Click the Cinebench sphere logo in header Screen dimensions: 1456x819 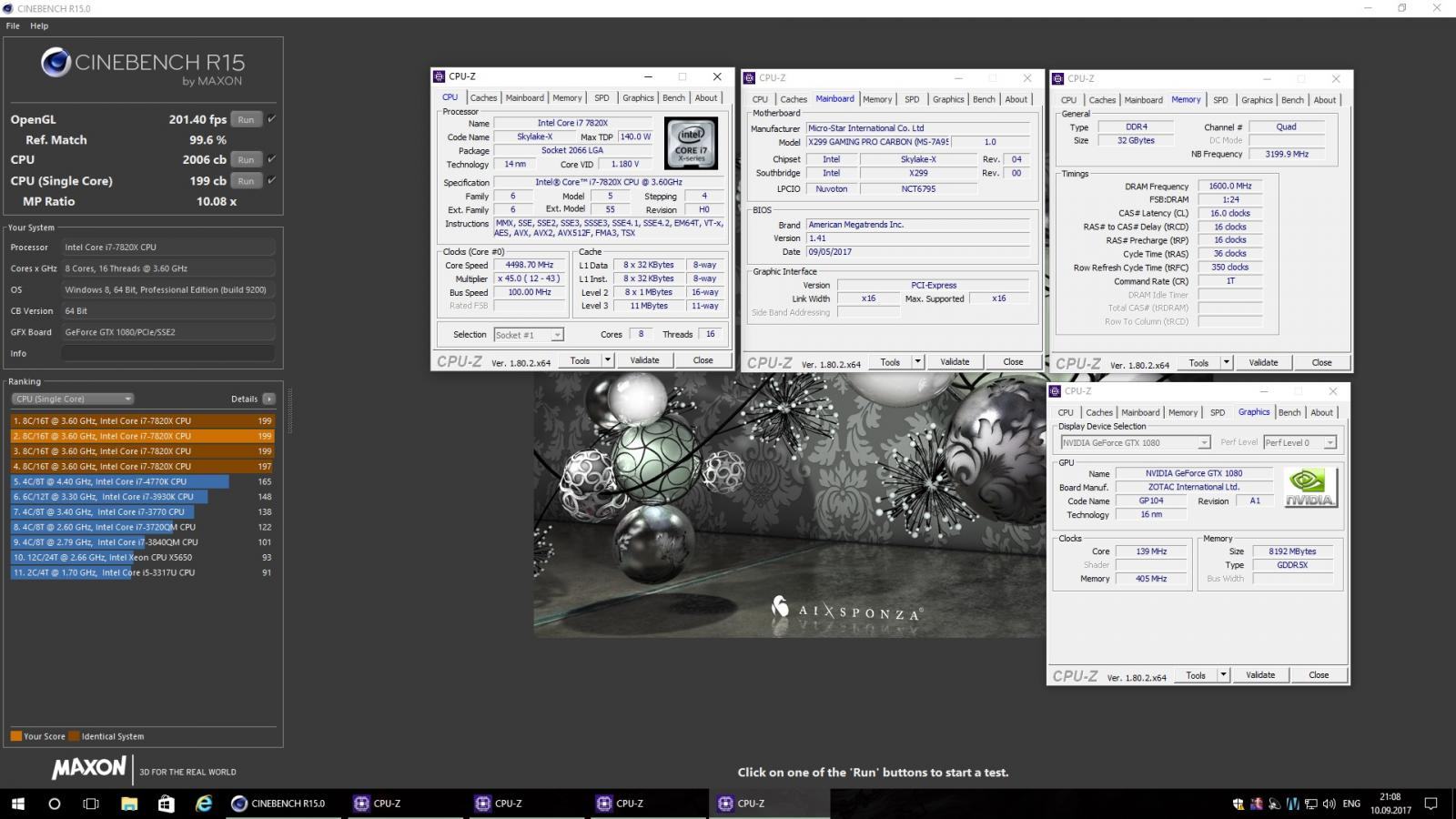[56, 63]
